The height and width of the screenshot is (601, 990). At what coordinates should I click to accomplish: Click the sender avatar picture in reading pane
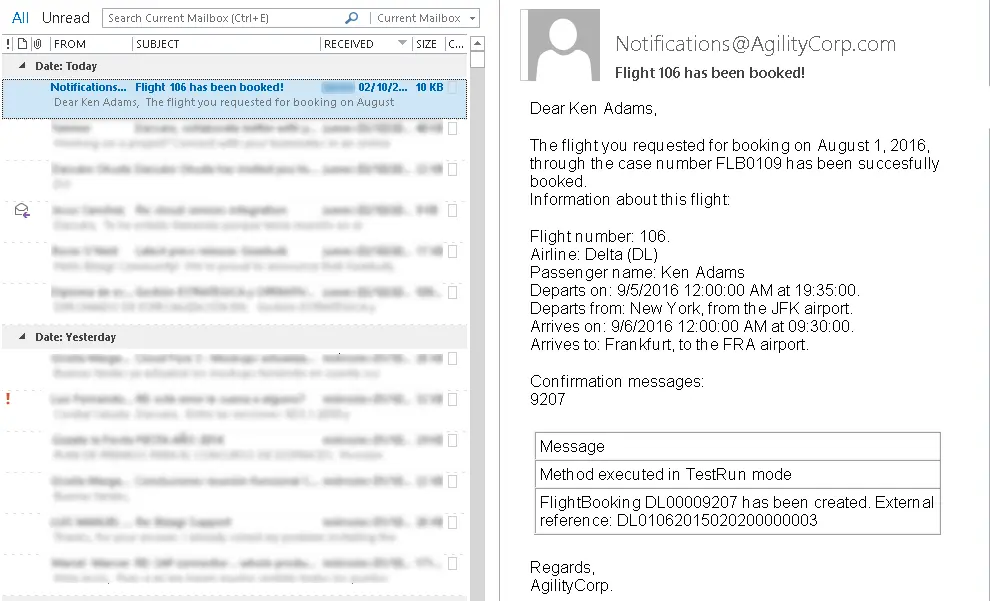(560, 45)
